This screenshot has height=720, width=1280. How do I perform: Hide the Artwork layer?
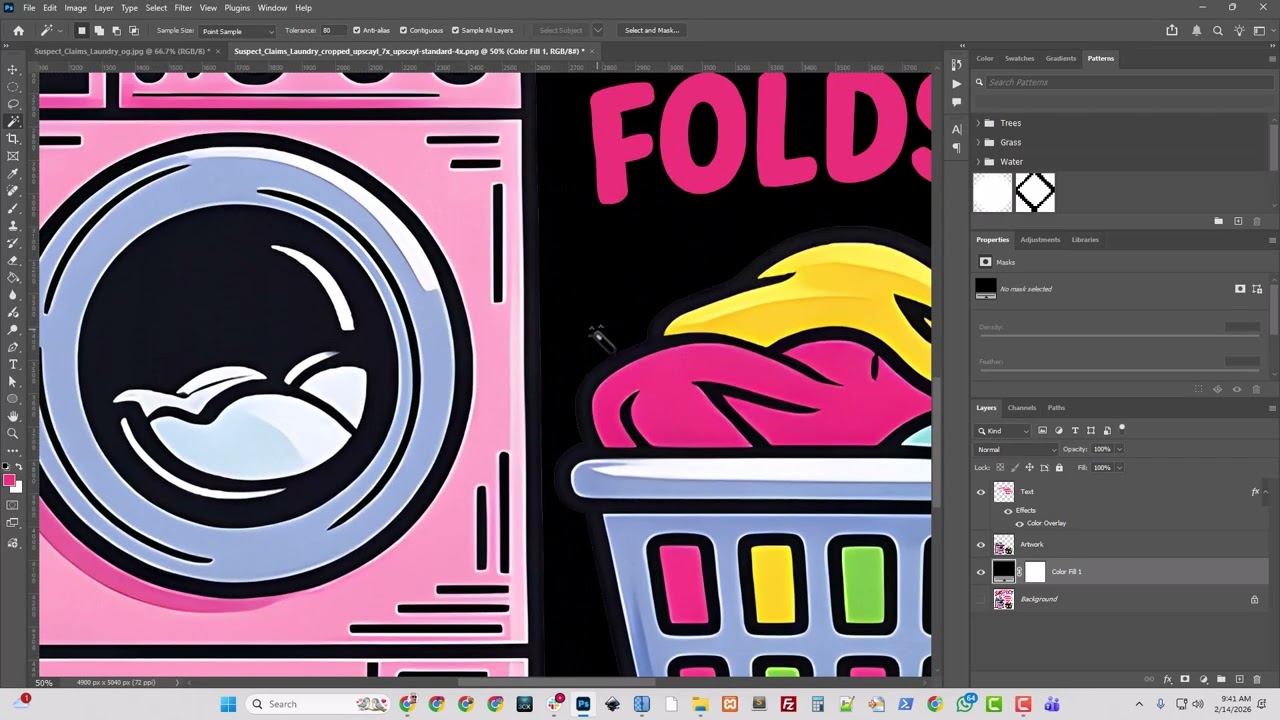981,544
